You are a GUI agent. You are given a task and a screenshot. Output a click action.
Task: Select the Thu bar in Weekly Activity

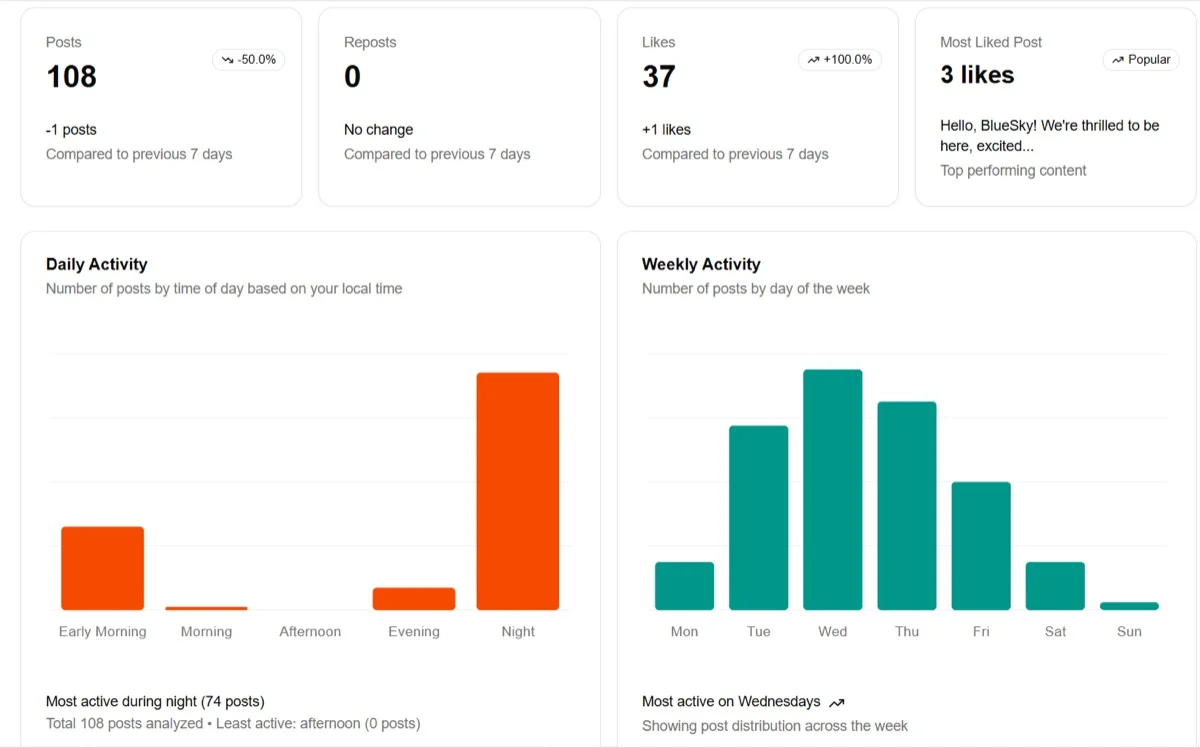(x=907, y=506)
